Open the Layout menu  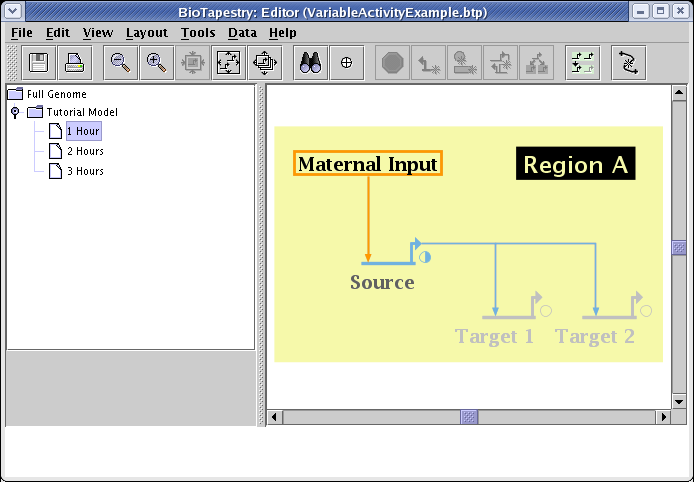[x=147, y=32]
